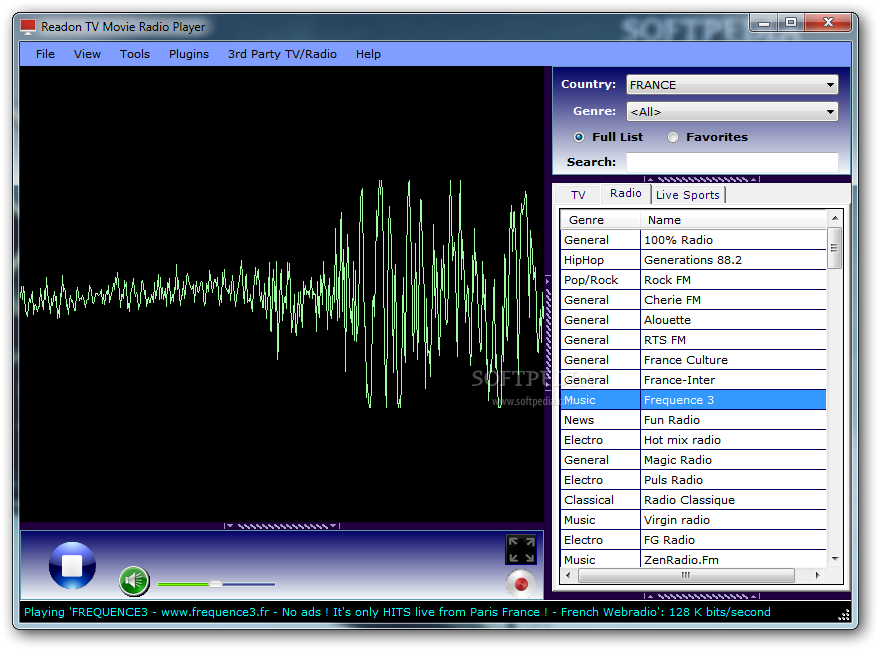
Task: Select the Hot mix radio station
Action: 693,440
